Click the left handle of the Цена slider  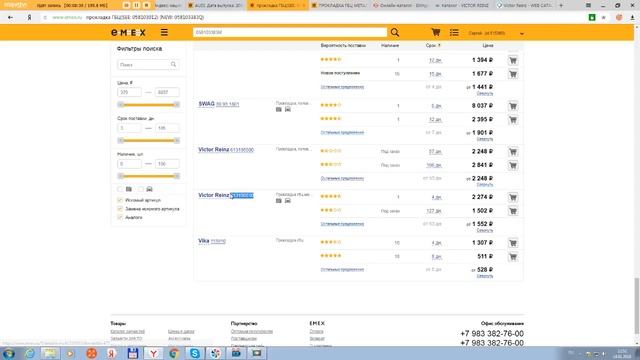(120, 105)
